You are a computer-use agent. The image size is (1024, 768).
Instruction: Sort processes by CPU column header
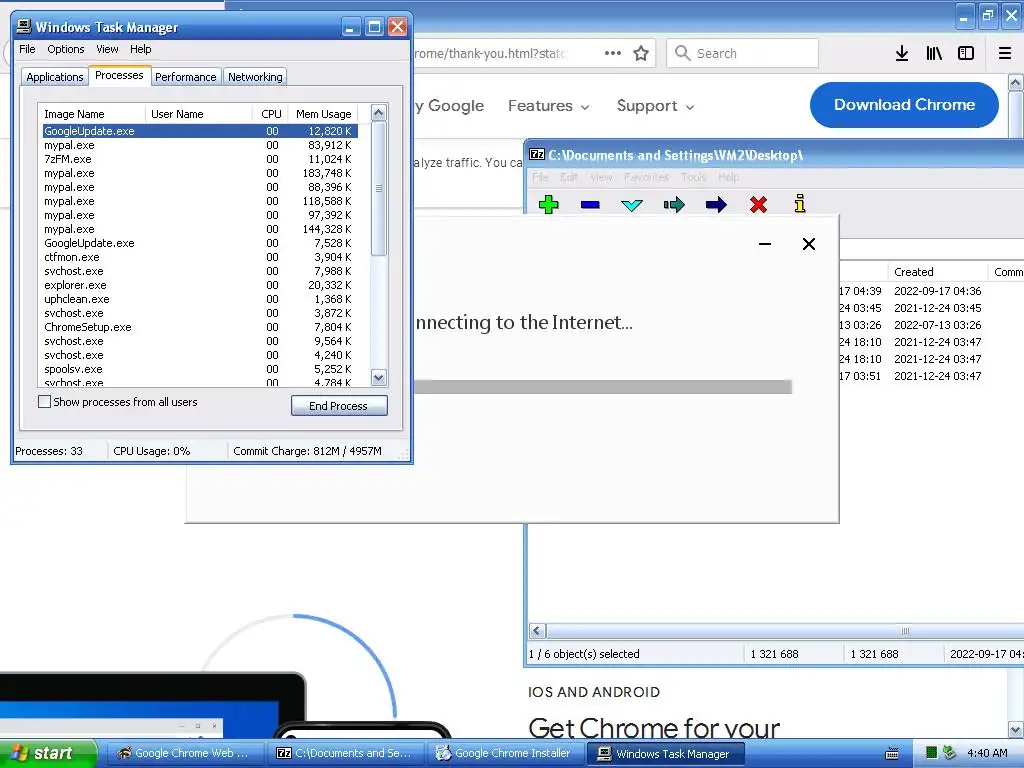point(270,114)
